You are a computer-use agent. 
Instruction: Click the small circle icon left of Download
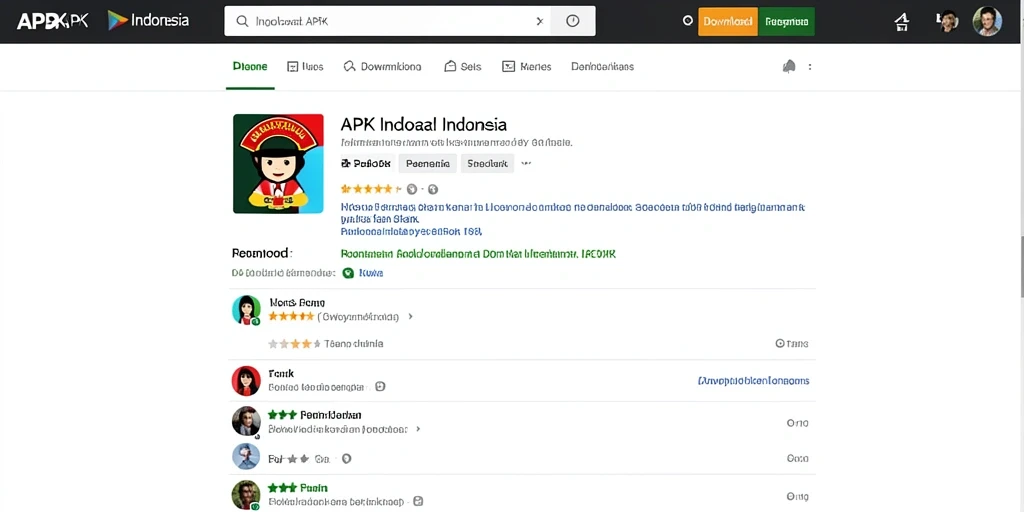tap(687, 21)
